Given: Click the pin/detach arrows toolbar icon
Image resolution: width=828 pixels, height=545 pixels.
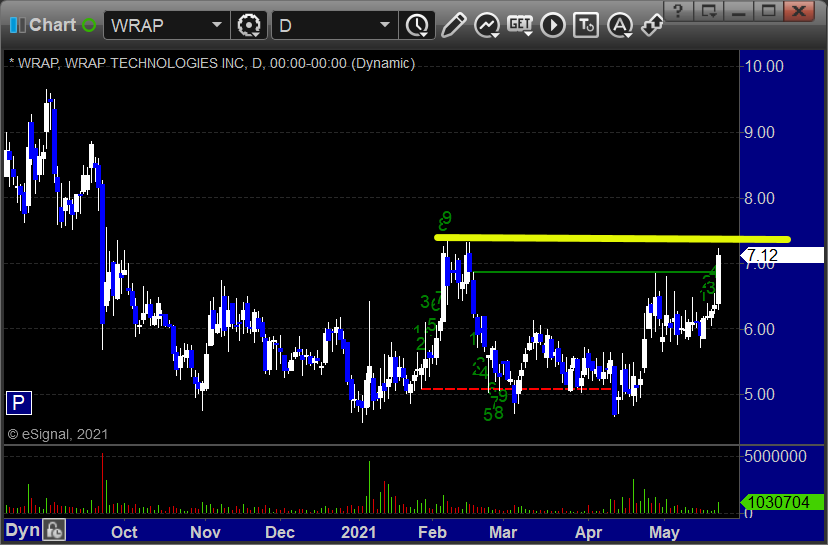Looking at the screenshot, I should coord(652,25).
